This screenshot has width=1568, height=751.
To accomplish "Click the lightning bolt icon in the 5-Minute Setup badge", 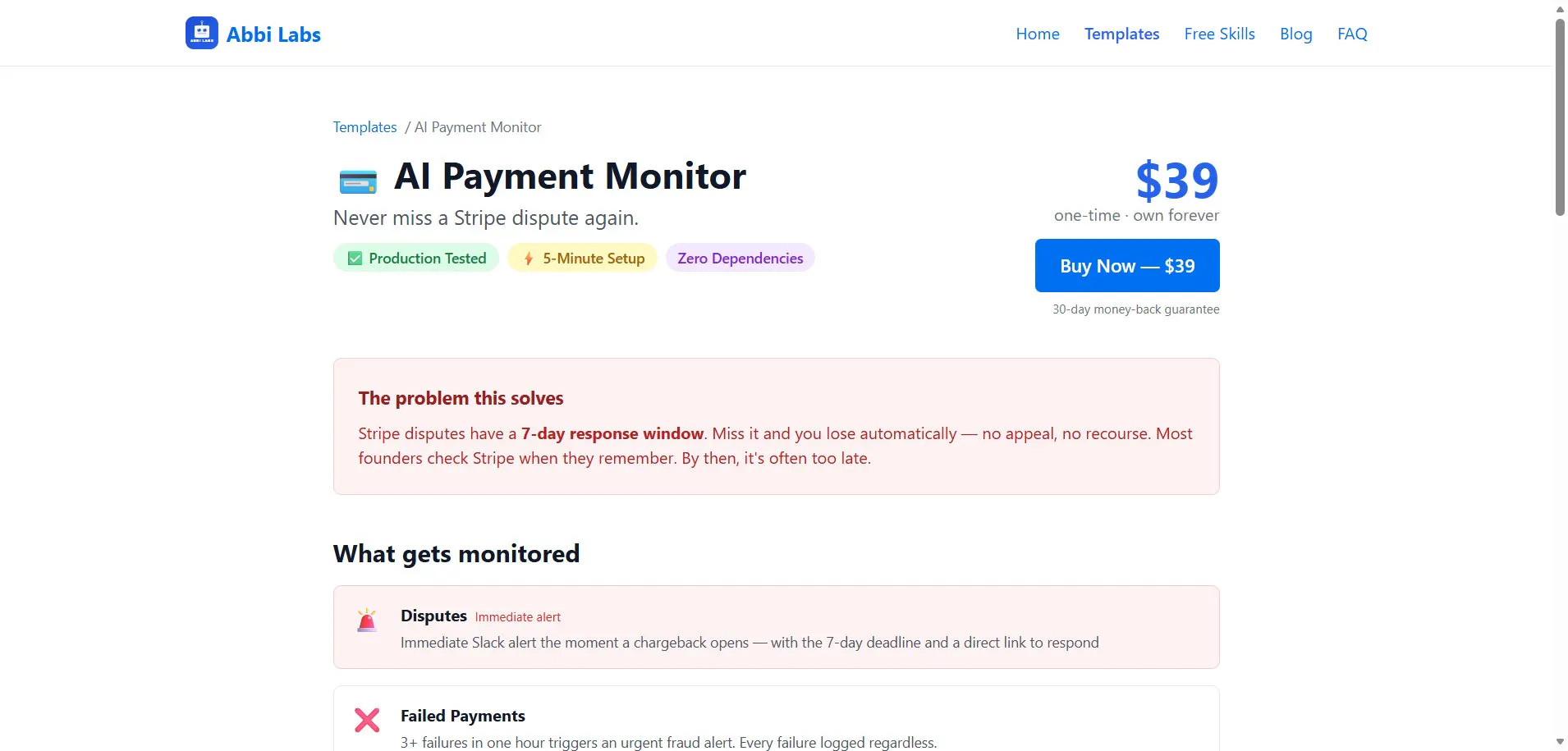I will [529, 259].
